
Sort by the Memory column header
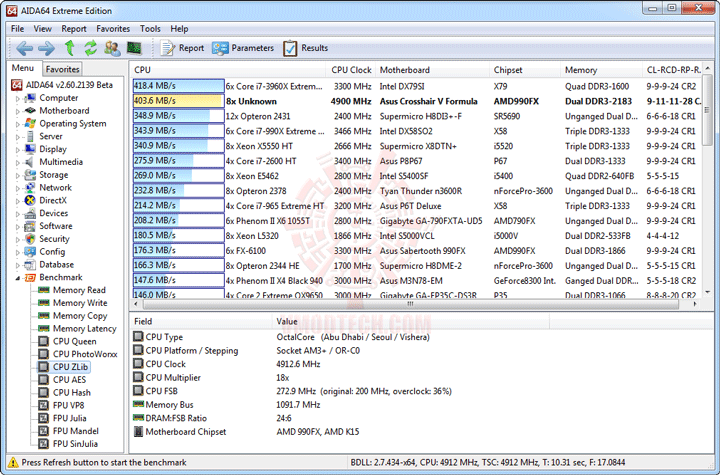pyautogui.click(x=601, y=70)
